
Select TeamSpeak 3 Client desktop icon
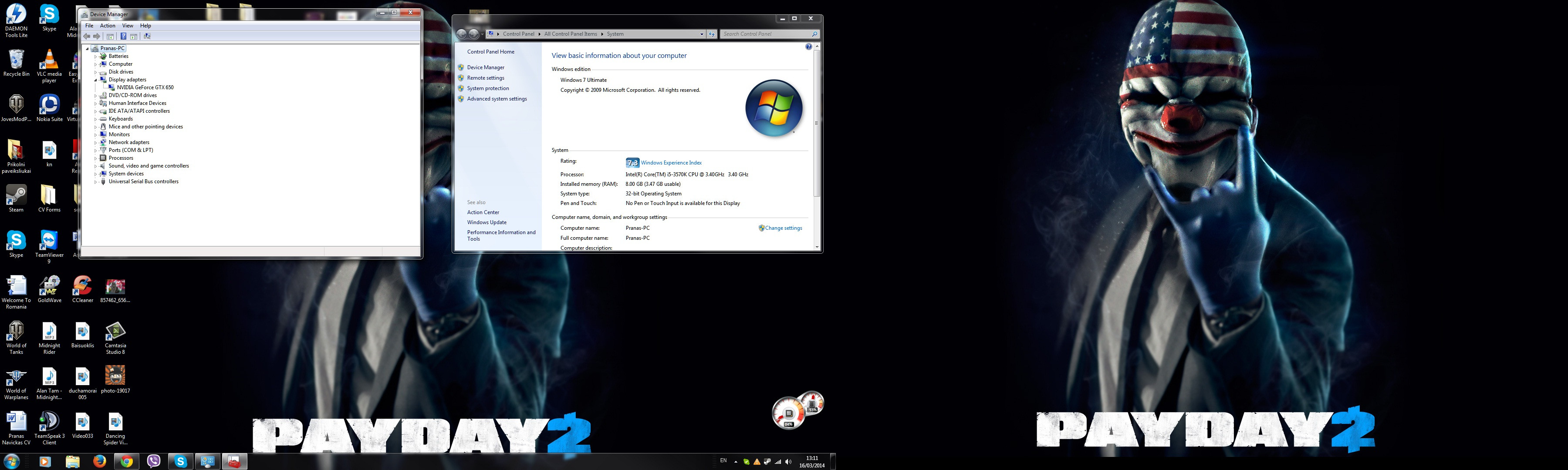(x=49, y=428)
